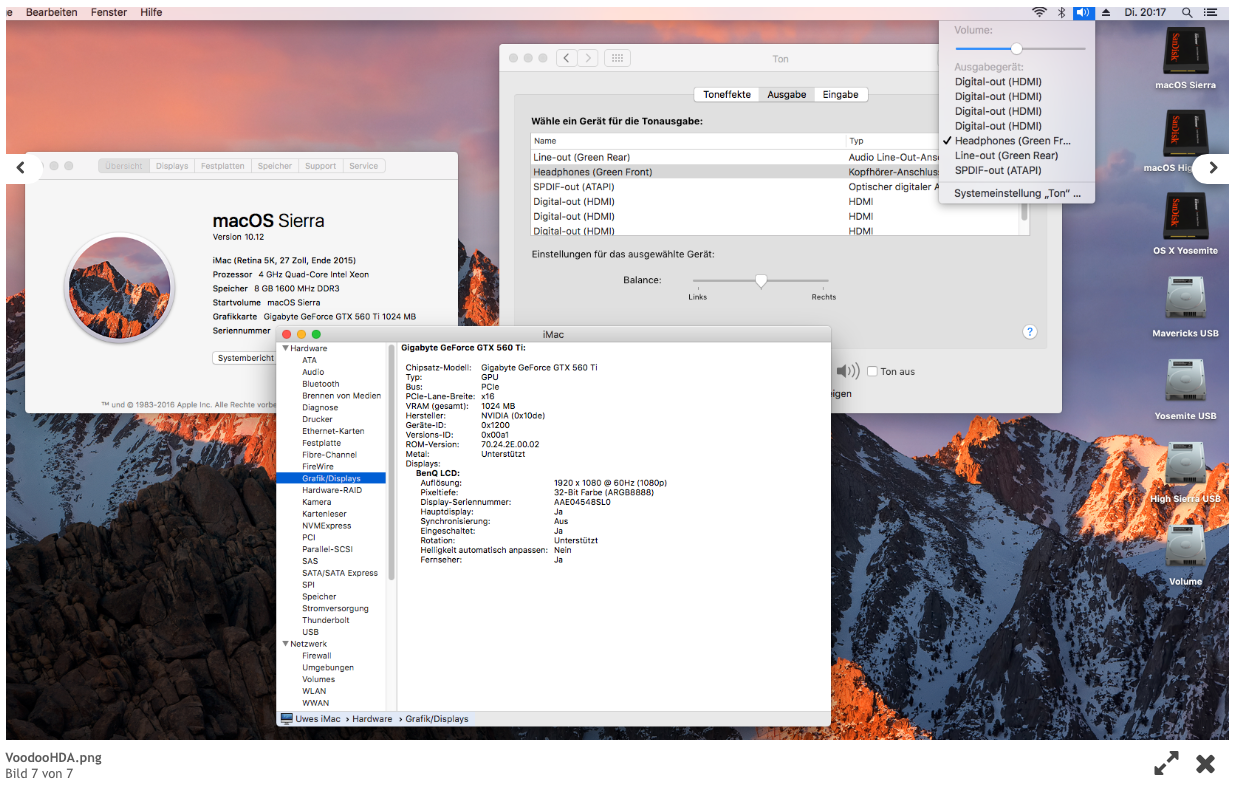Click the volume speaker menu bar icon
This screenshot has width=1235, height=789.
click(x=1083, y=12)
